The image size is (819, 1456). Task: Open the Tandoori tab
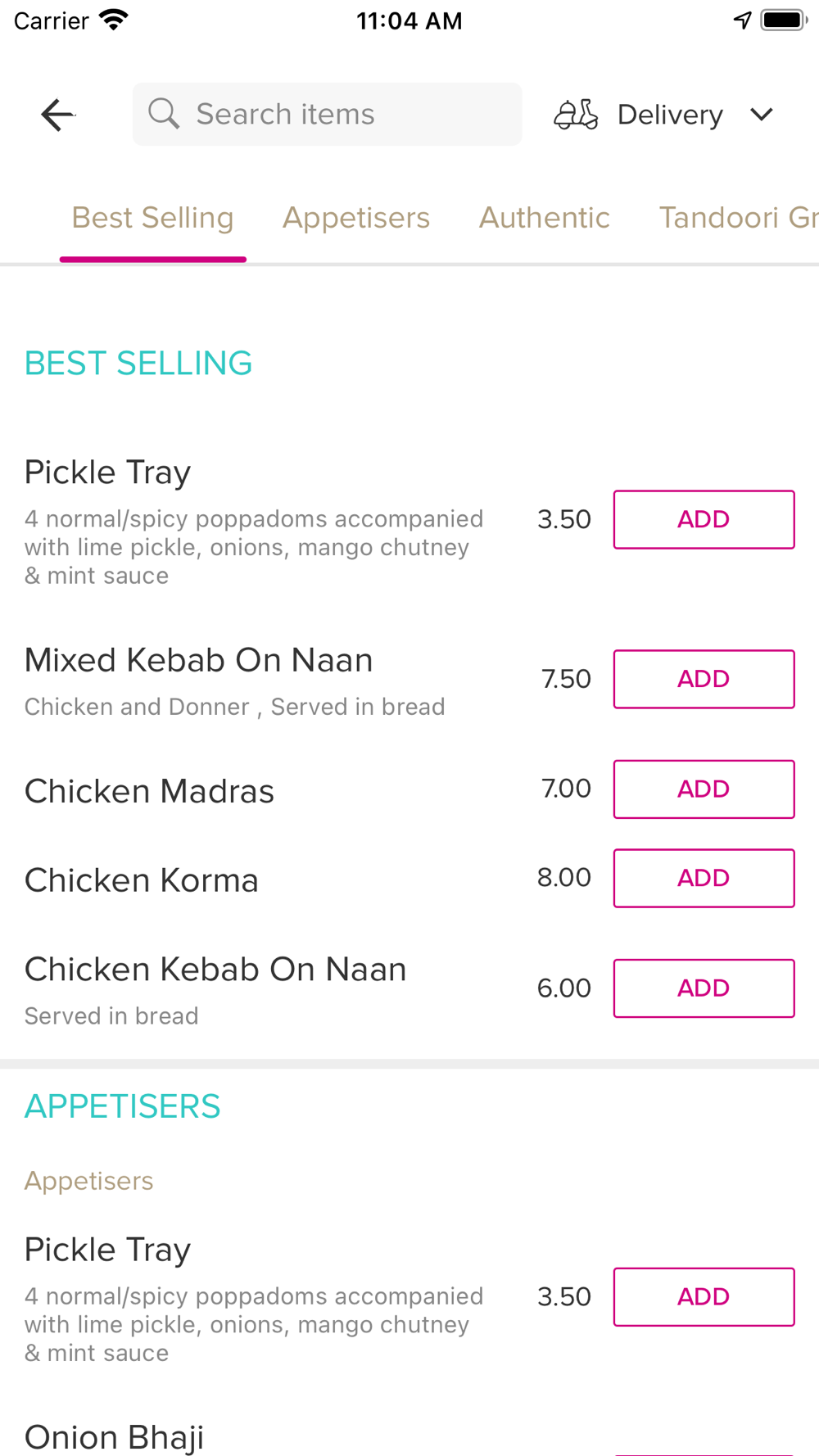pos(737,218)
